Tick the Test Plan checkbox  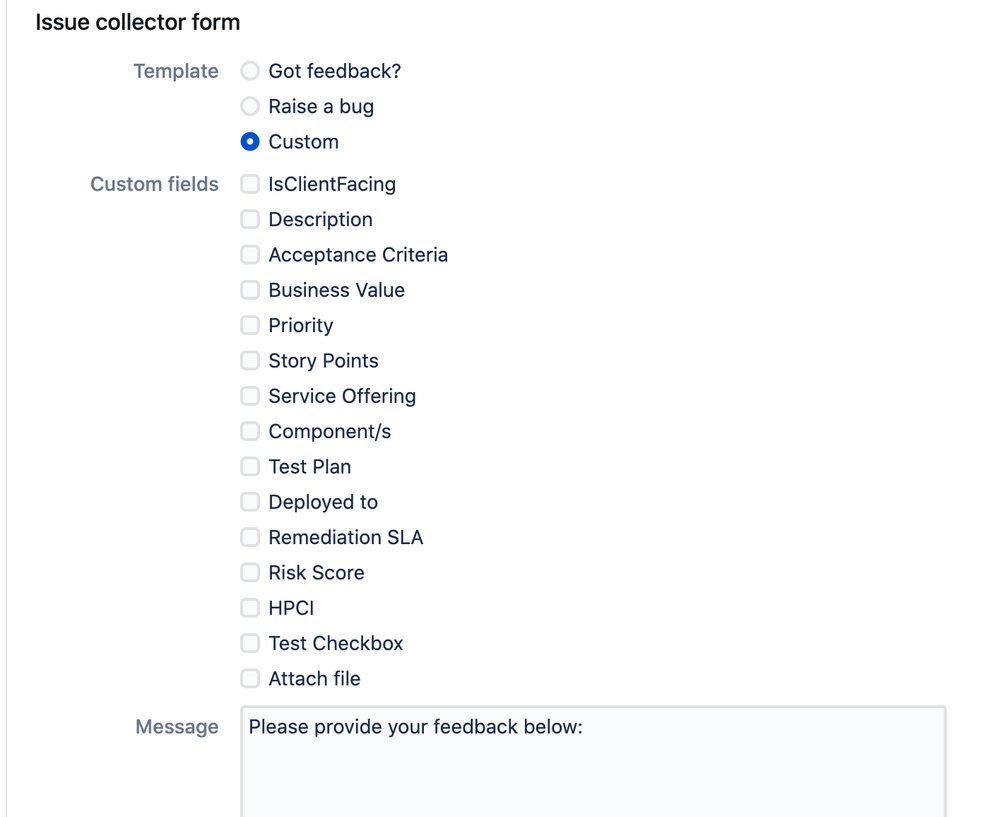[x=250, y=466]
